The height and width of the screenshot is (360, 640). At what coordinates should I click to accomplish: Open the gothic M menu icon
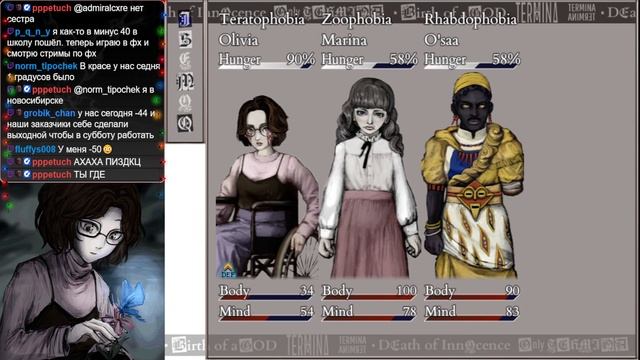click(185, 81)
